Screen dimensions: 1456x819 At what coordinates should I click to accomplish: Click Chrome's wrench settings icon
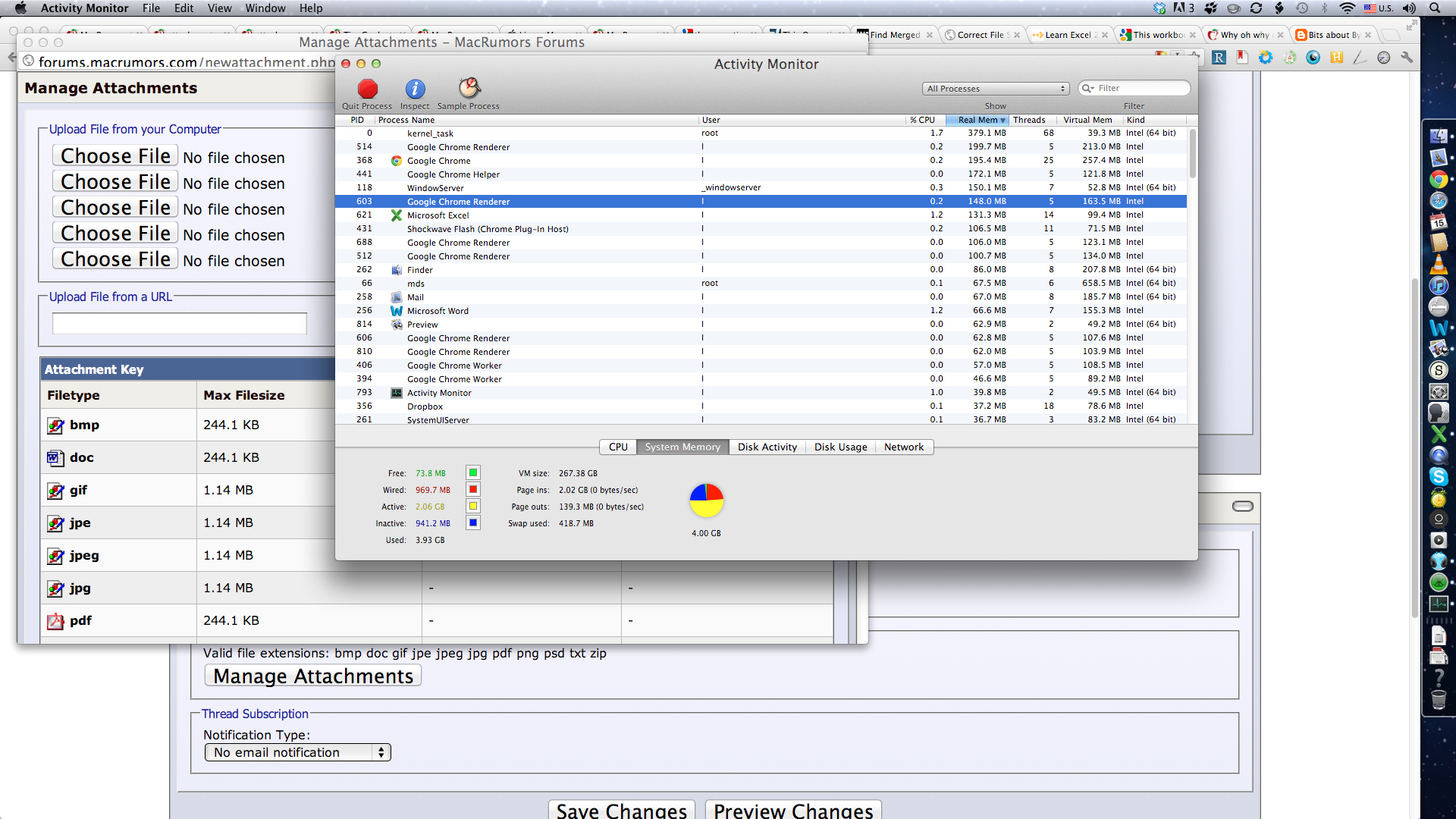tap(1407, 58)
